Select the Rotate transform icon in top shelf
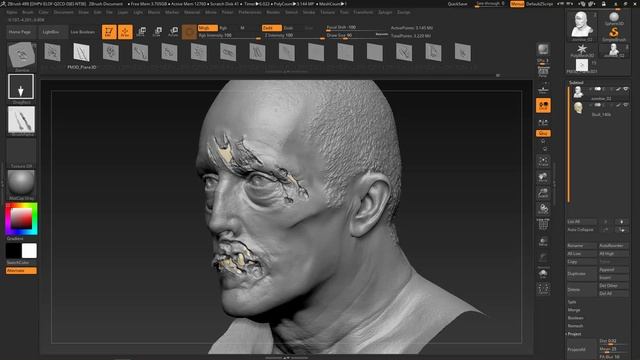This screenshot has height=360, width=640. (173, 32)
